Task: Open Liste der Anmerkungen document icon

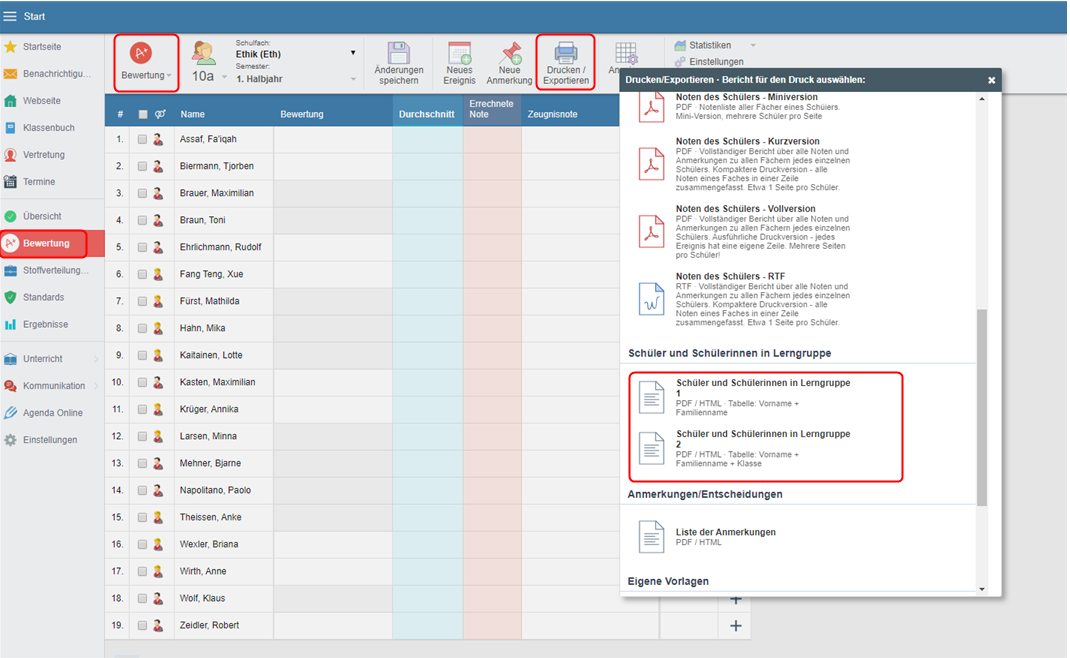Action: click(x=652, y=537)
